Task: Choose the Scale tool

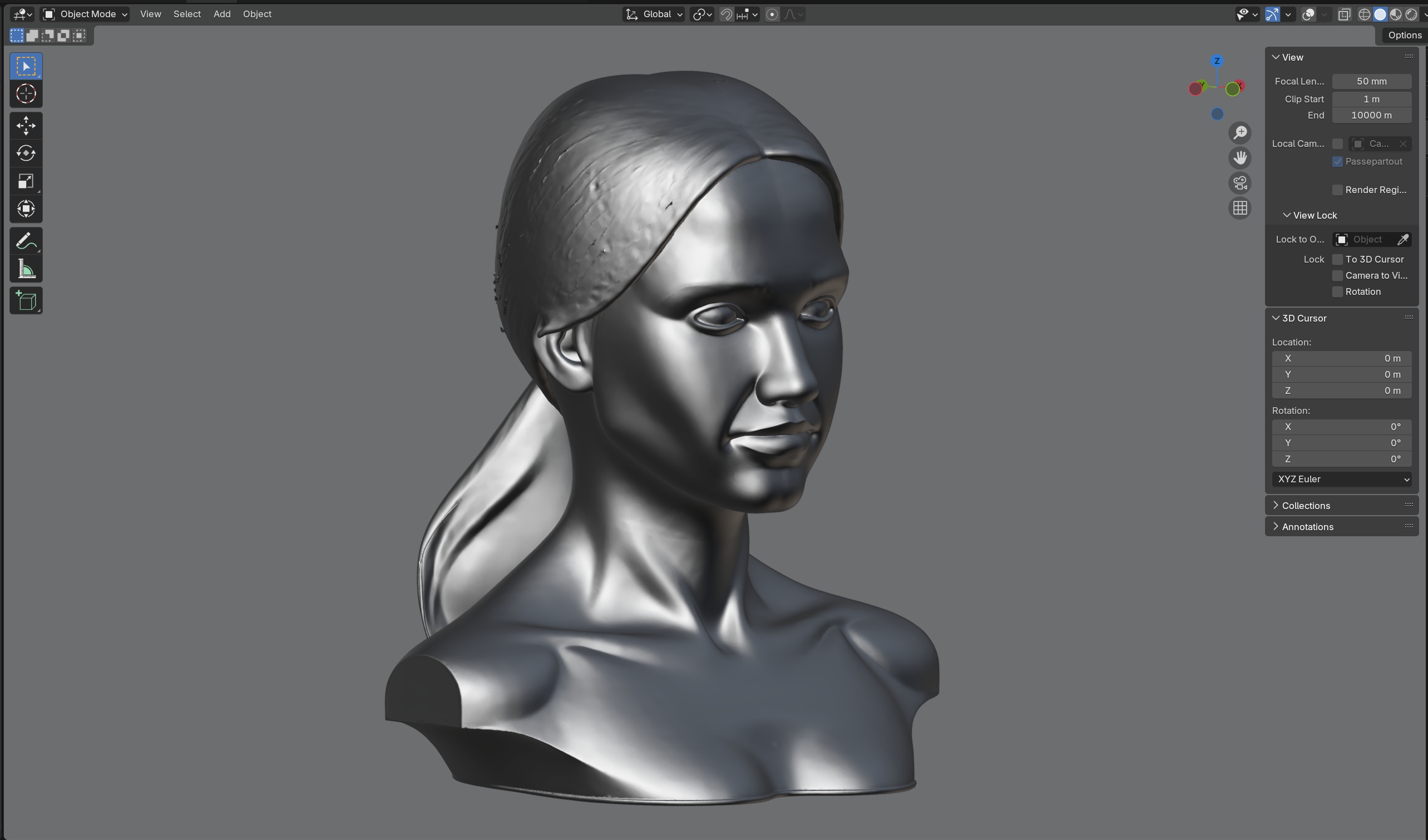Action: pos(26,181)
